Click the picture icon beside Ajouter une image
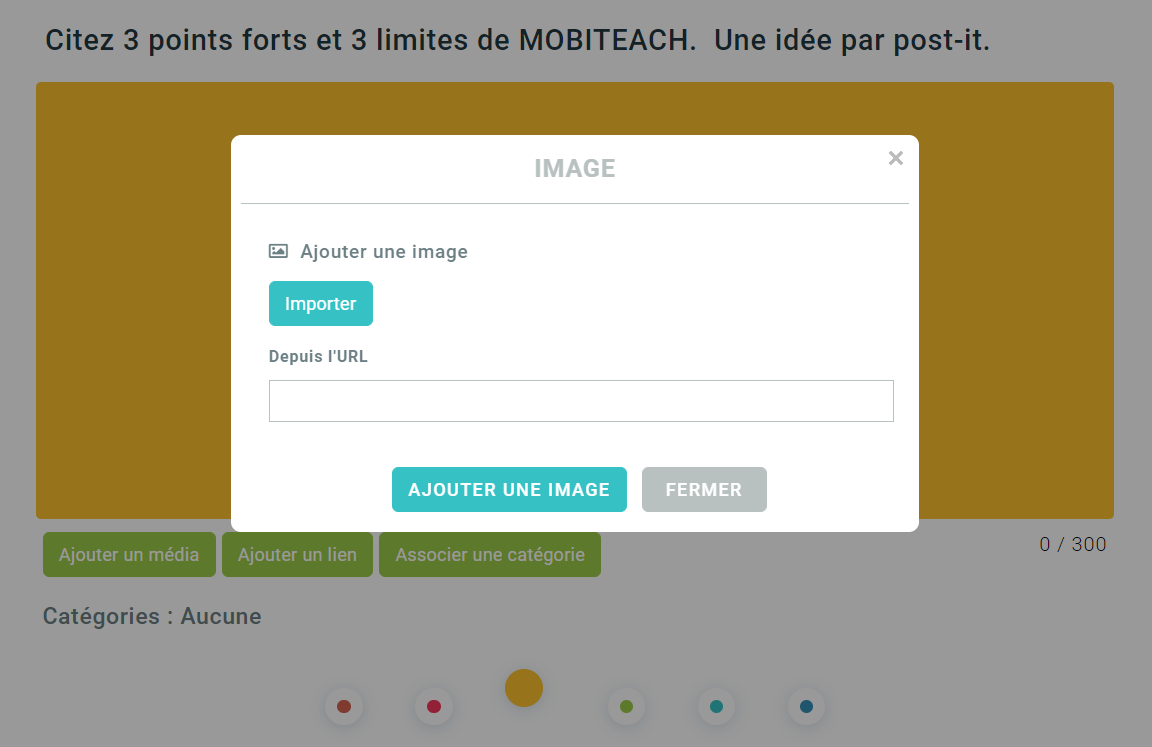 278,251
